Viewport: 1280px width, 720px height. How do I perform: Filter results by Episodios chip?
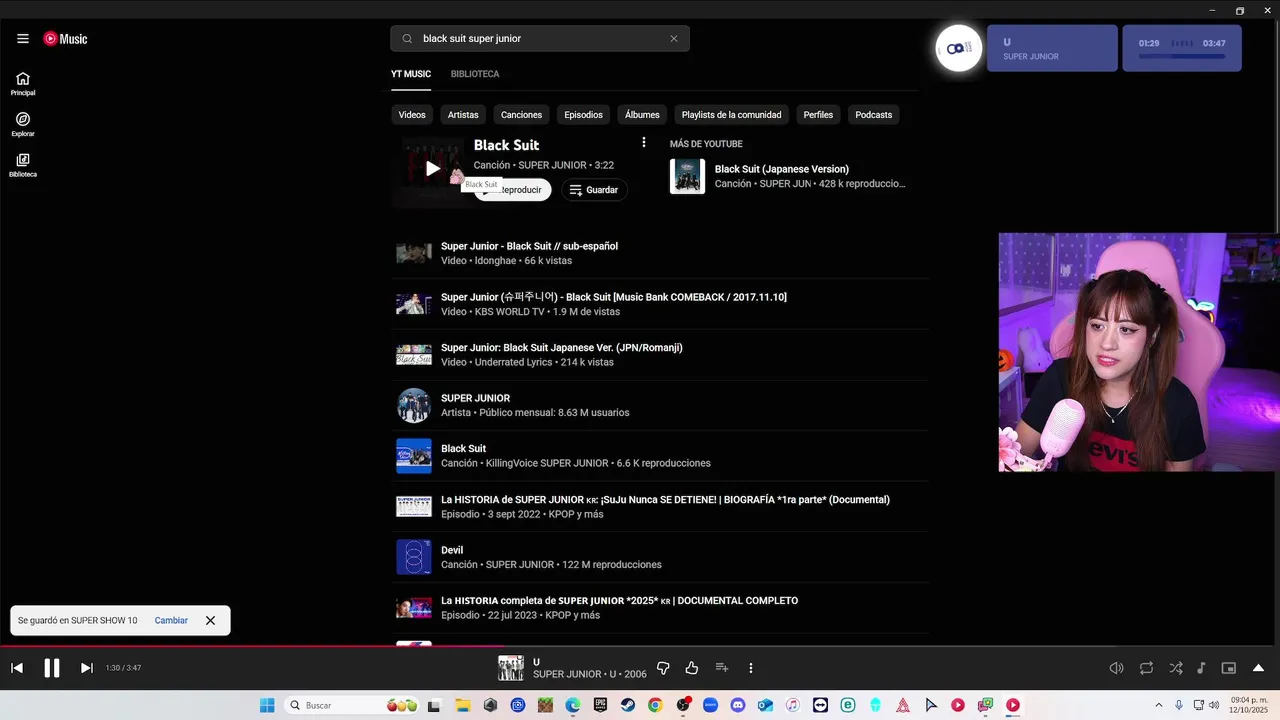point(583,115)
